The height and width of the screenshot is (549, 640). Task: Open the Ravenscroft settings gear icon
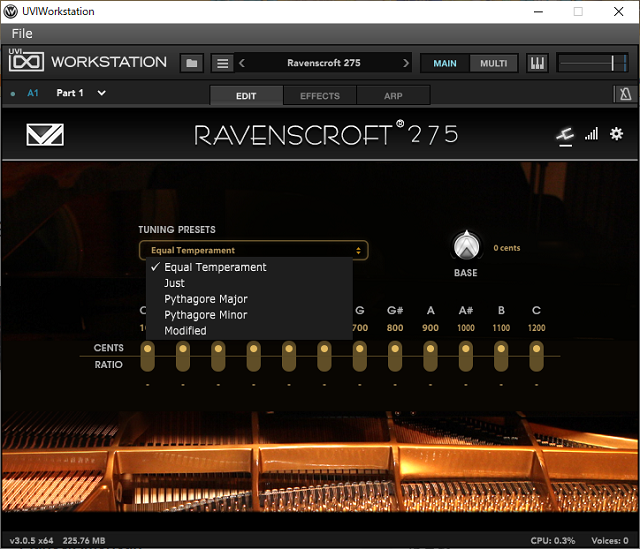point(616,133)
